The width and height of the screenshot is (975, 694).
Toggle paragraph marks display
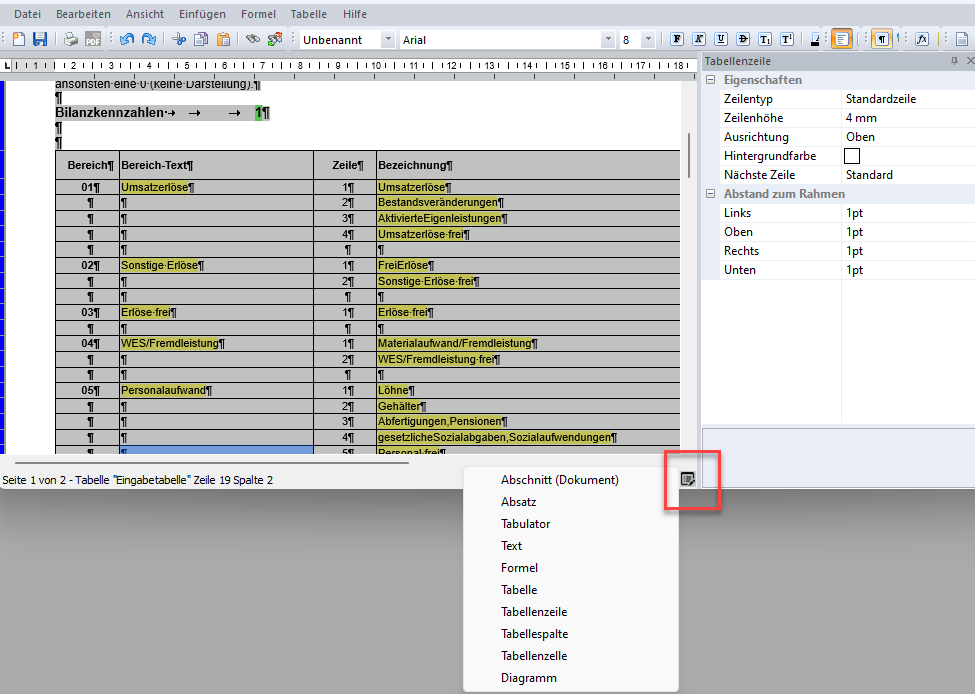(x=882, y=39)
